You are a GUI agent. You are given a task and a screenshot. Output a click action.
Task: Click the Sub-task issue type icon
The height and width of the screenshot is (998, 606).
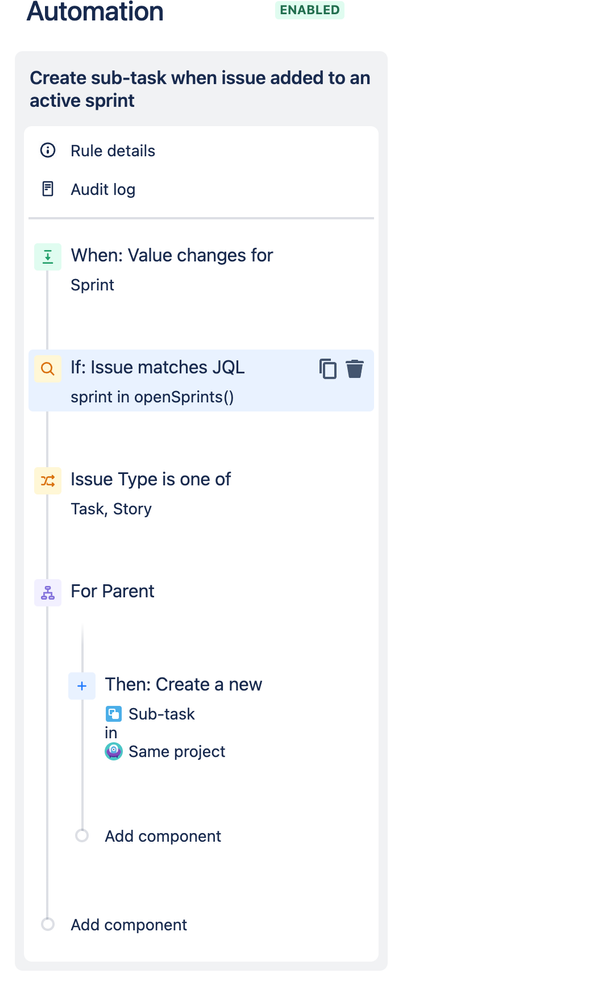click(x=113, y=714)
